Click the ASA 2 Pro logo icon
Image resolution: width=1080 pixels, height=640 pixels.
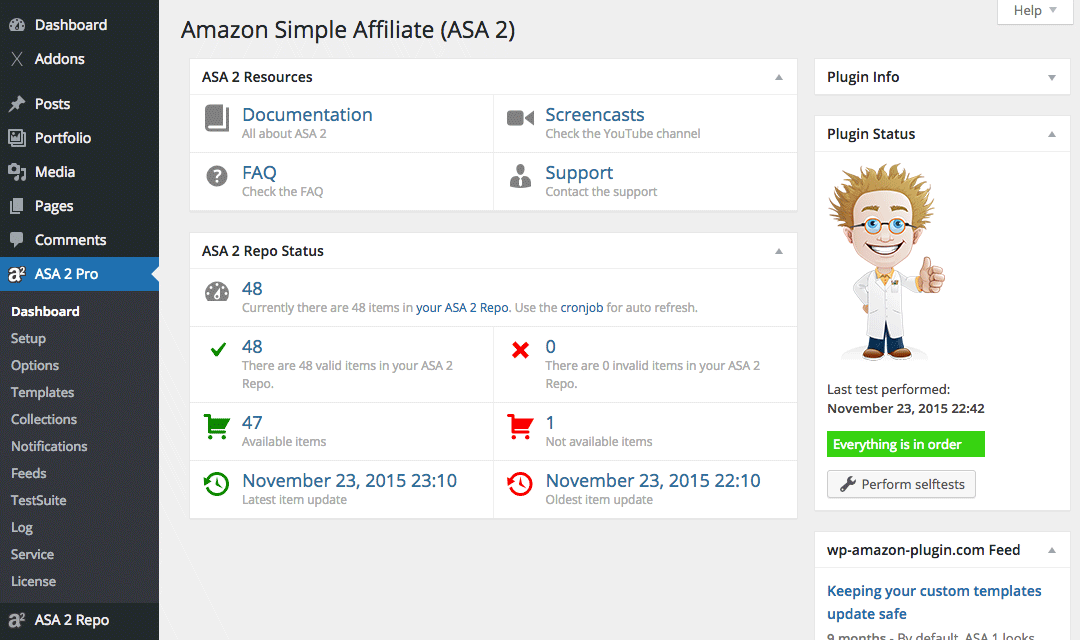(x=17, y=274)
